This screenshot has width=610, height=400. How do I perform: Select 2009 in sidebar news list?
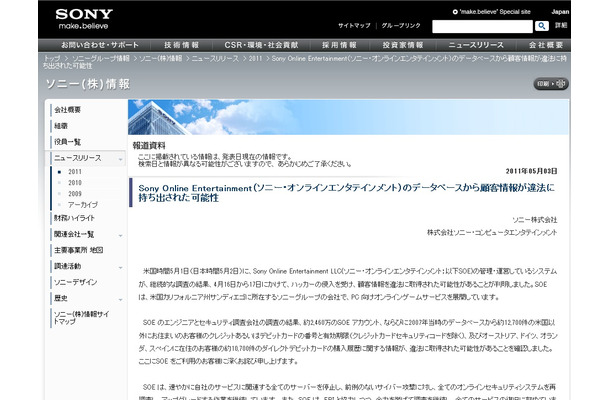coord(75,193)
